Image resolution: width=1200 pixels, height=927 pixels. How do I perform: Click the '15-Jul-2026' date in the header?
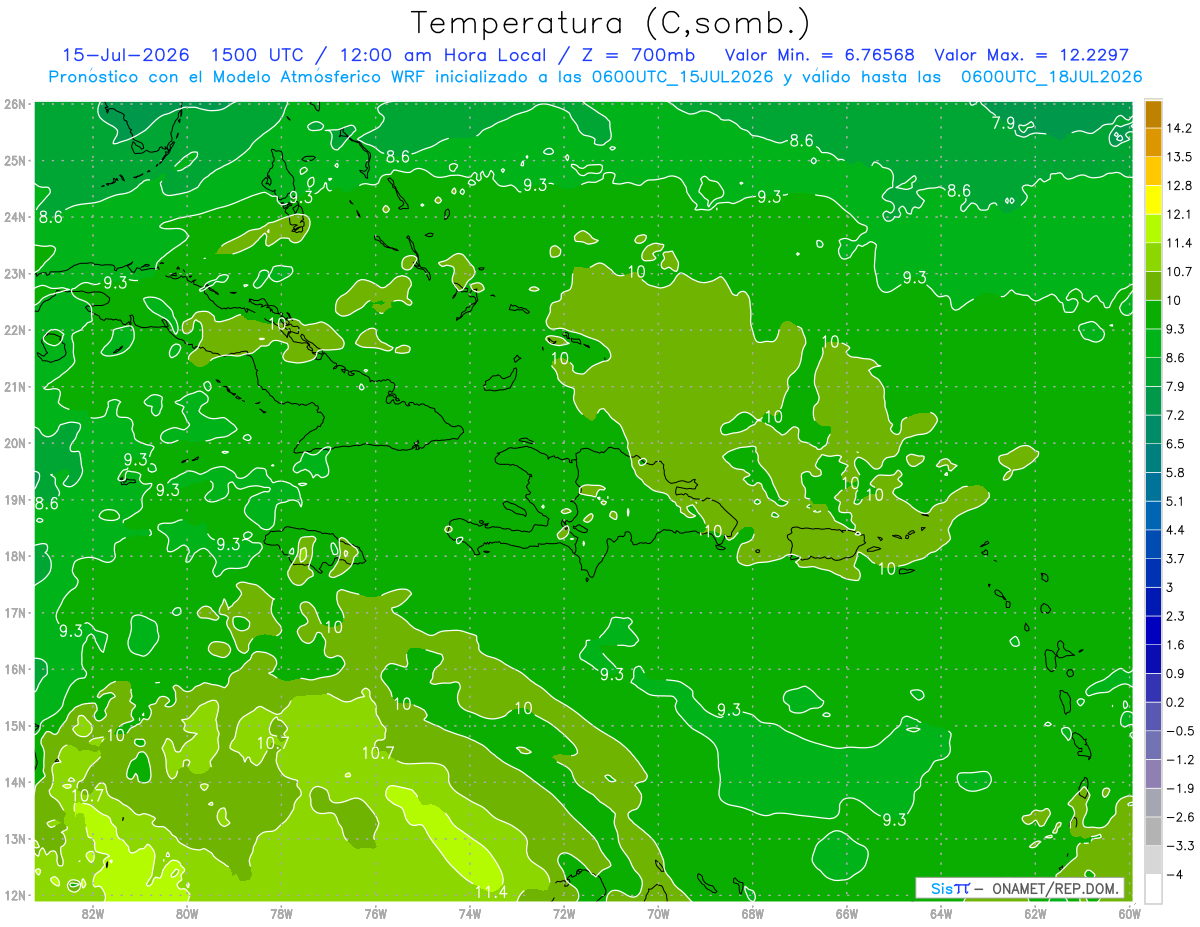[125, 55]
